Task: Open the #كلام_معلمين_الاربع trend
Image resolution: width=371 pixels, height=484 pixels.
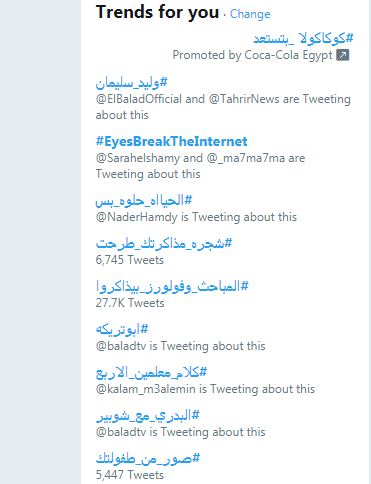Action: [x=151, y=372]
